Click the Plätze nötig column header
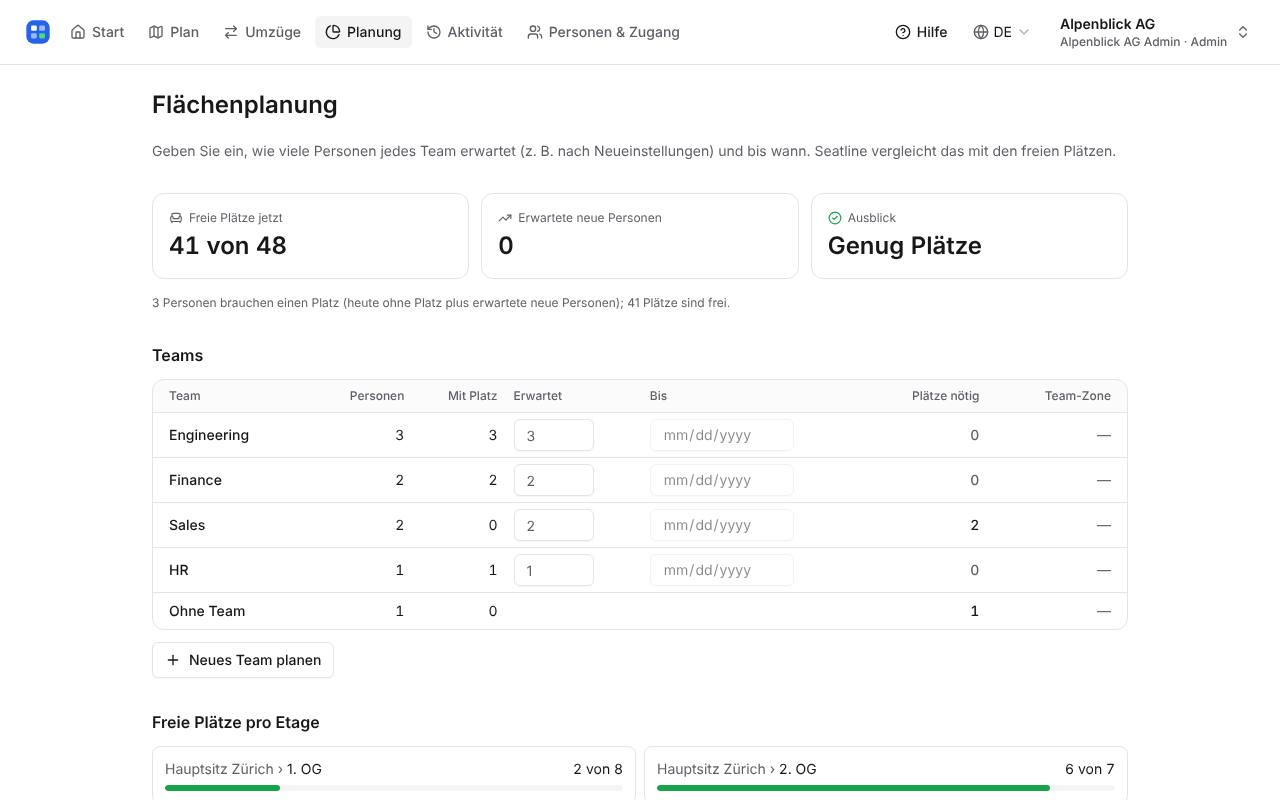Image resolution: width=1280 pixels, height=800 pixels. [x=945, y=396]
